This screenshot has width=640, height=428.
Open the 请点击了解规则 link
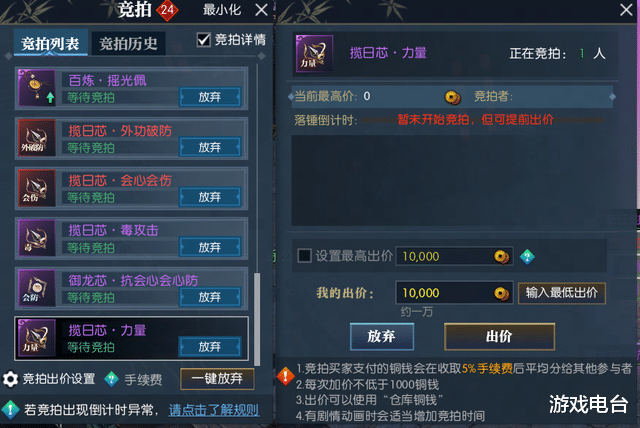pos(214,410)
